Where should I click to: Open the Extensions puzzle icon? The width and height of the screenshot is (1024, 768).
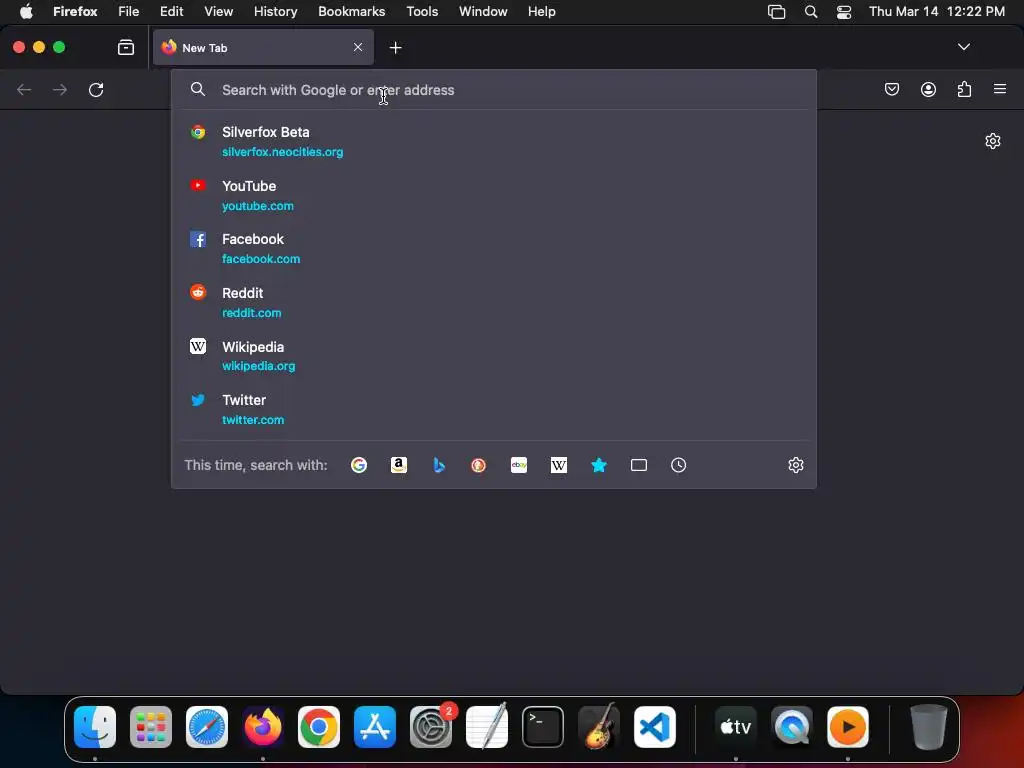click(x=965, y=89)
